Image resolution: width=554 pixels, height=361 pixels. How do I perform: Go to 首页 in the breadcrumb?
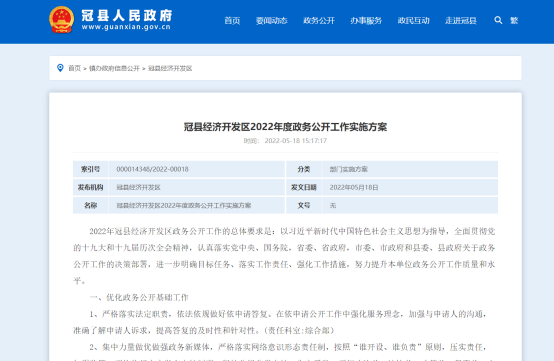[75, 68]
